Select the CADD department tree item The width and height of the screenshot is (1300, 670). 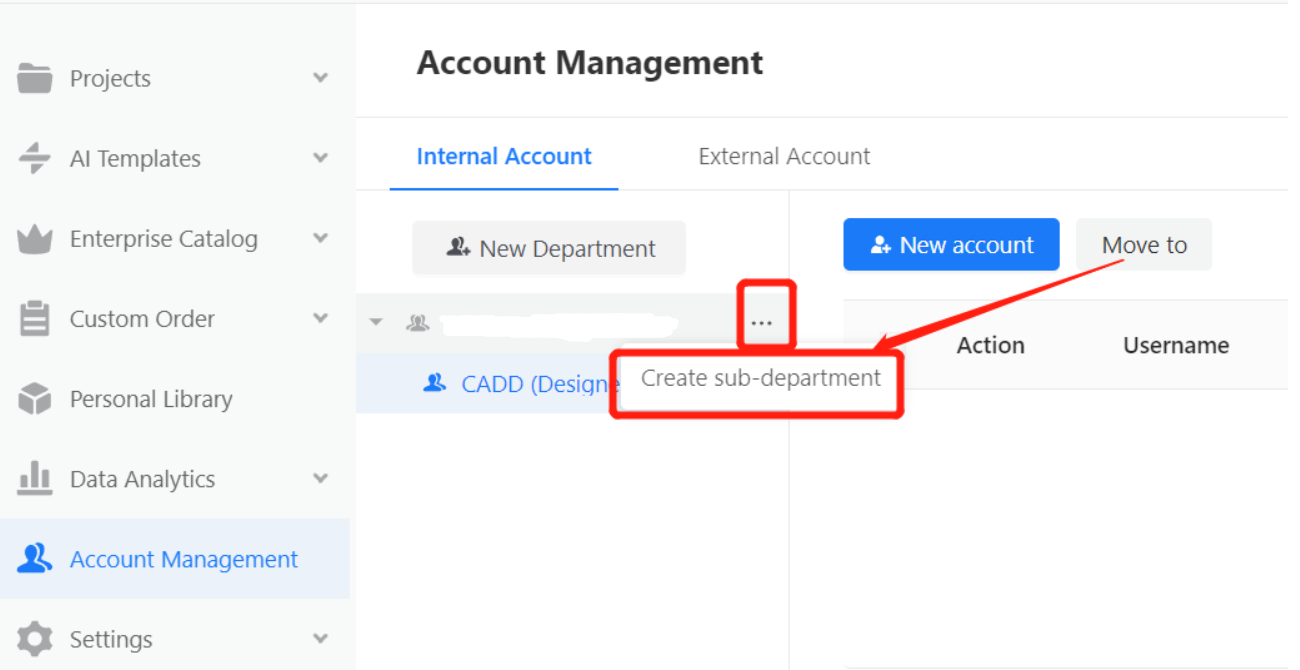click(520, 384)
